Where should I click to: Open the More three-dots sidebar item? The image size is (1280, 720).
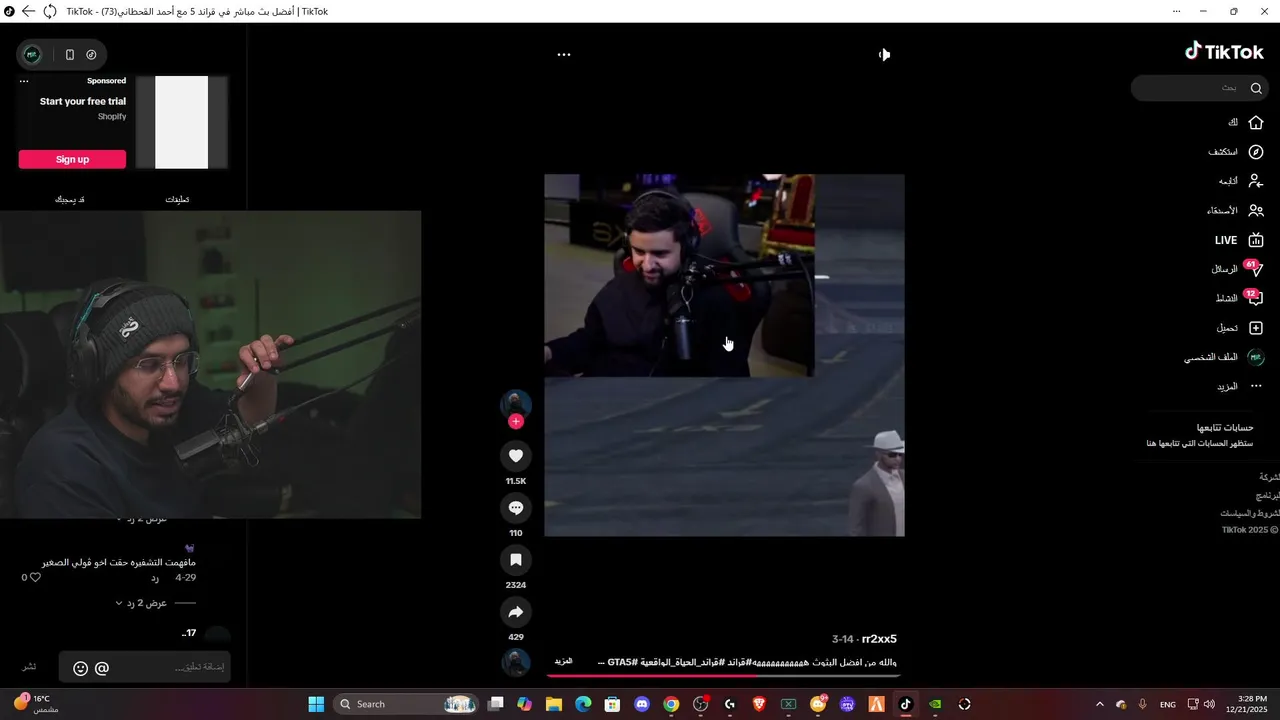click(x=1256, y=386)
